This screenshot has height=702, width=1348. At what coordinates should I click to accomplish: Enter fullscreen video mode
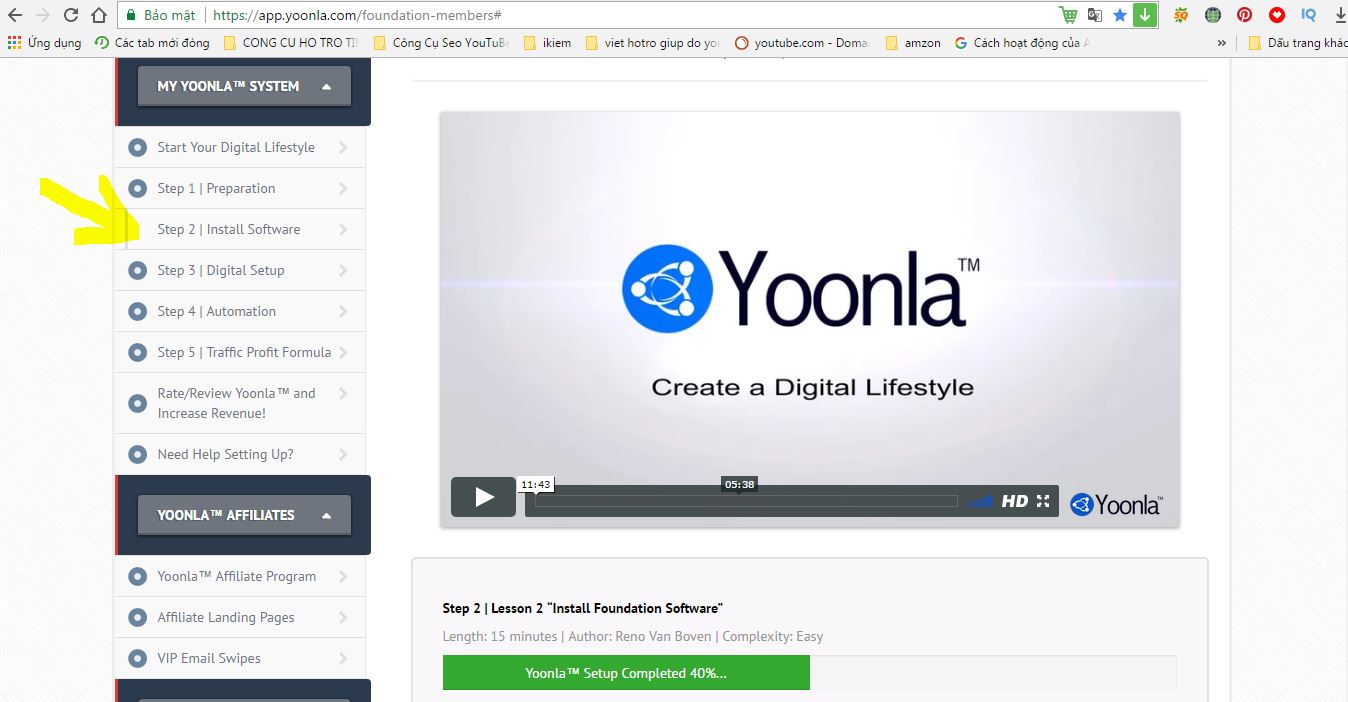point(1043,501)
